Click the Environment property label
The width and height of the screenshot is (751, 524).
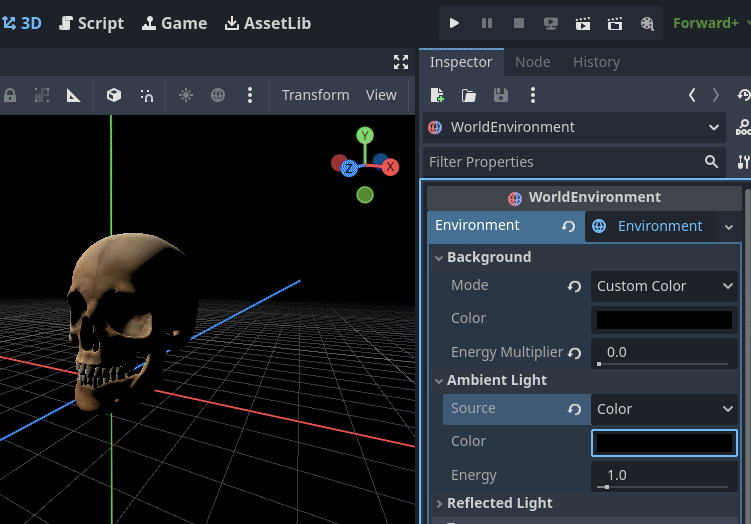coord(477,225)
